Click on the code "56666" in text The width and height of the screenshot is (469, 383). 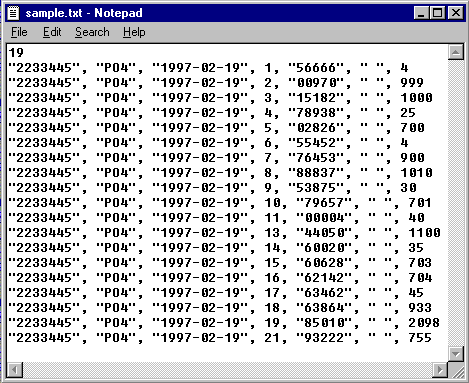[316, 68]
